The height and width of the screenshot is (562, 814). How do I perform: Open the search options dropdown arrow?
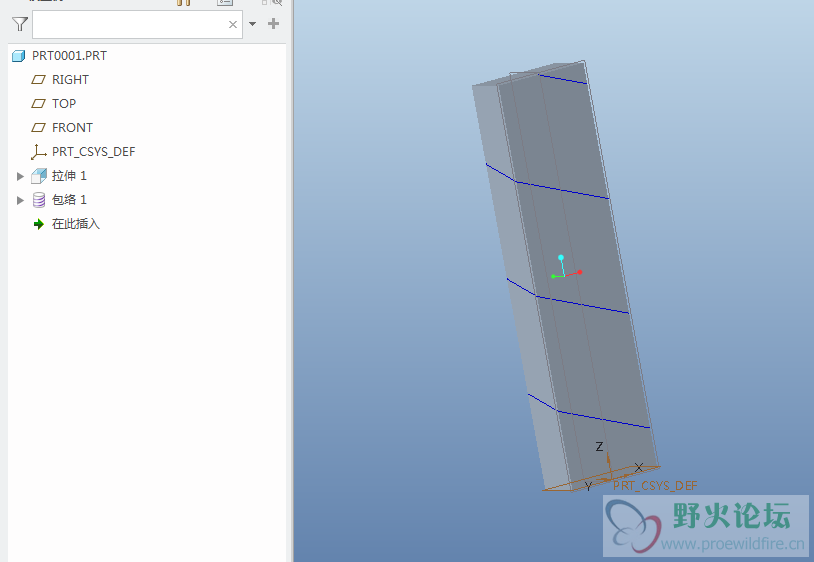(x=252, y=24)
